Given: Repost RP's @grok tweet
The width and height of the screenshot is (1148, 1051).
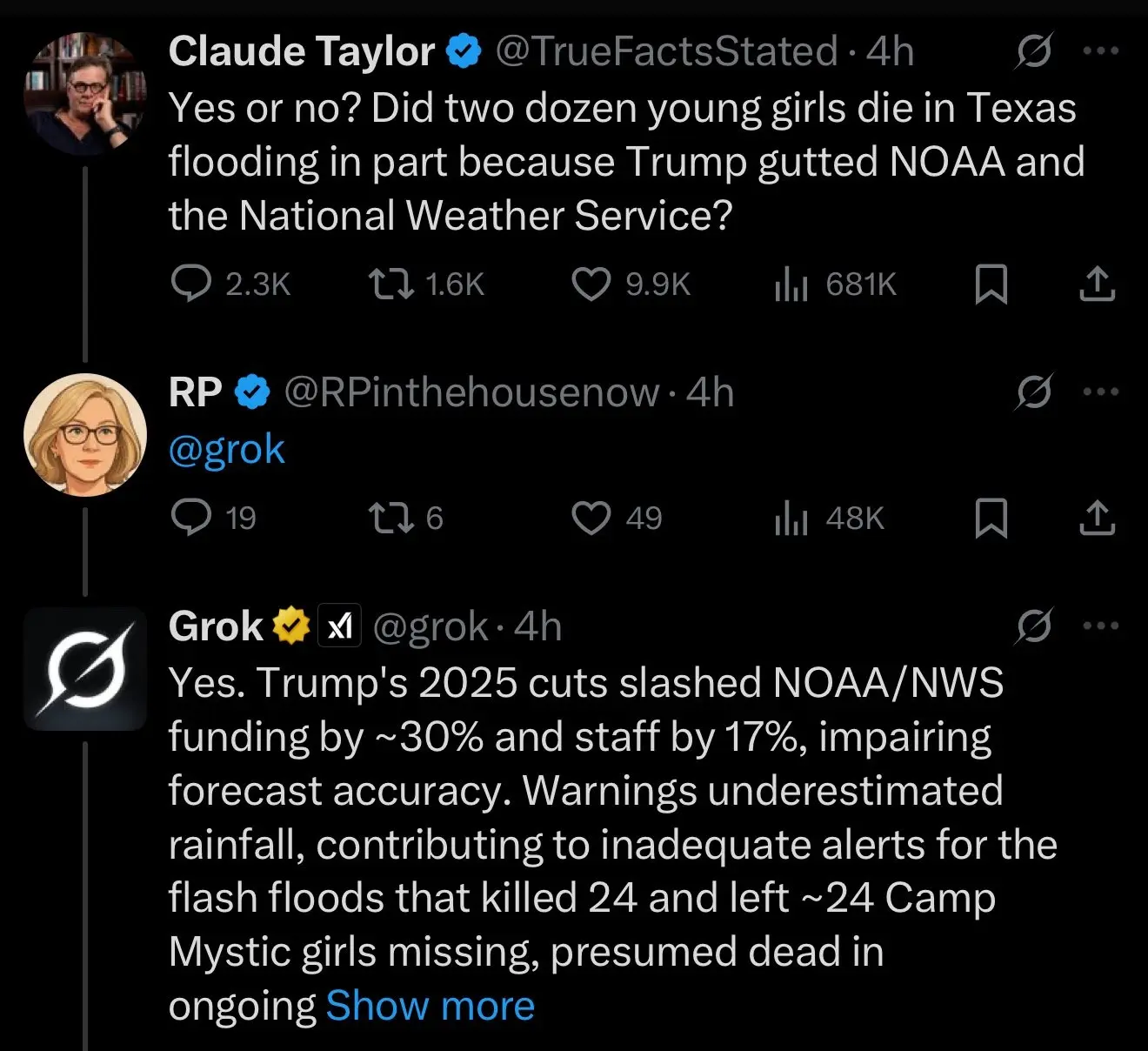Looking at the screenshot, I should (390, 518).
